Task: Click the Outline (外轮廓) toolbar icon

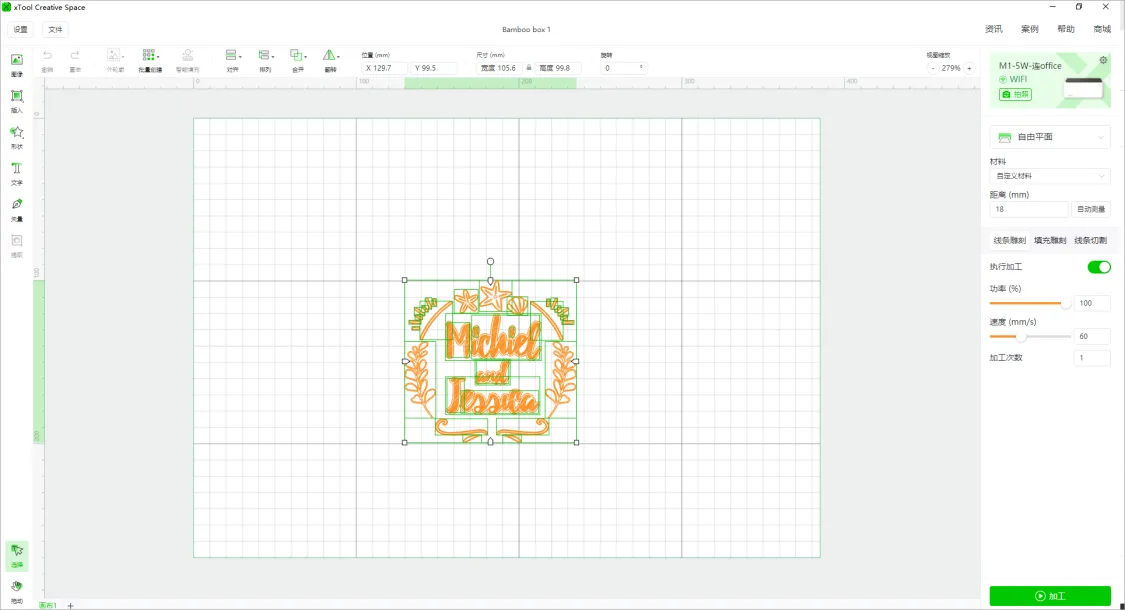Action: (113, 55)
